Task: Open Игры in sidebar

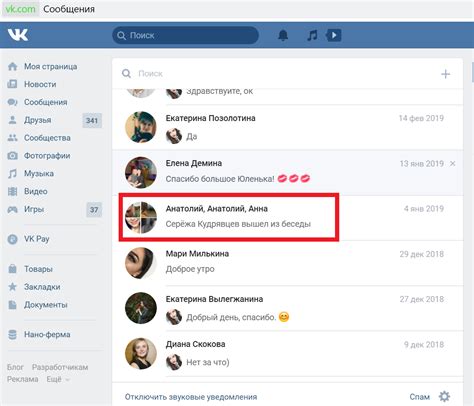Action: pos(34,209)
